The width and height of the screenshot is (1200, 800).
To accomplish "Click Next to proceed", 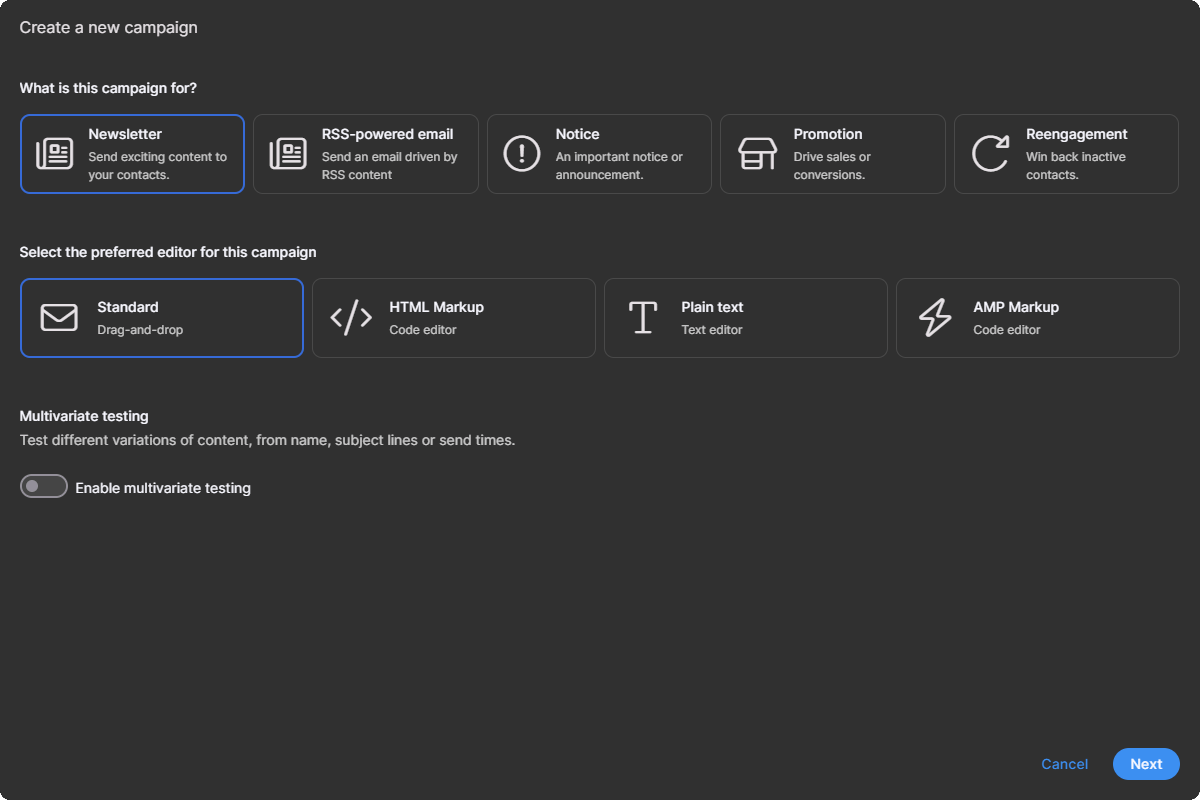I will point(1146,764).
